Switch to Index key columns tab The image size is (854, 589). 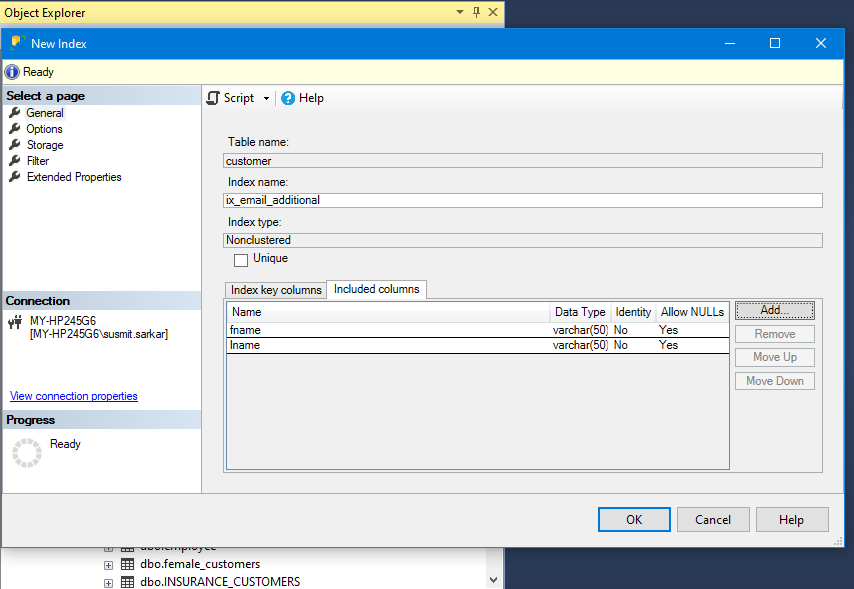(276, 290)
